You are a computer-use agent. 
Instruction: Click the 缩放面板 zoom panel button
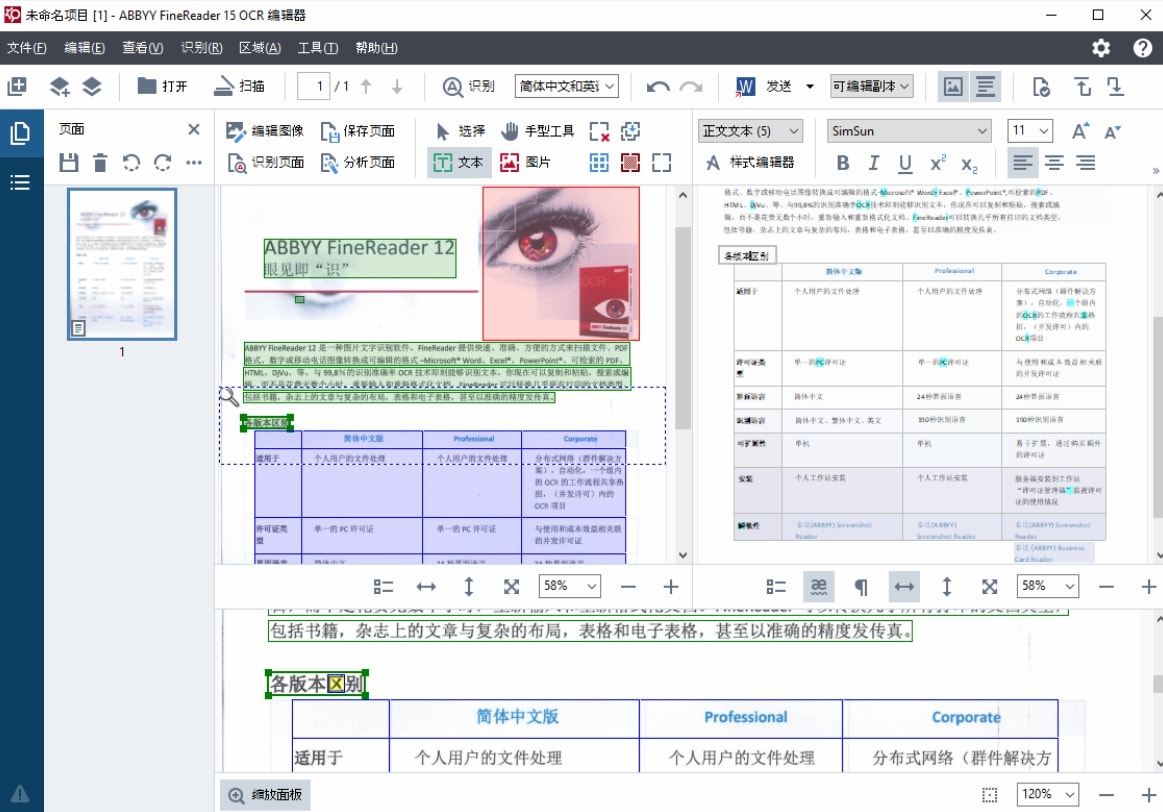click(266, 795)
